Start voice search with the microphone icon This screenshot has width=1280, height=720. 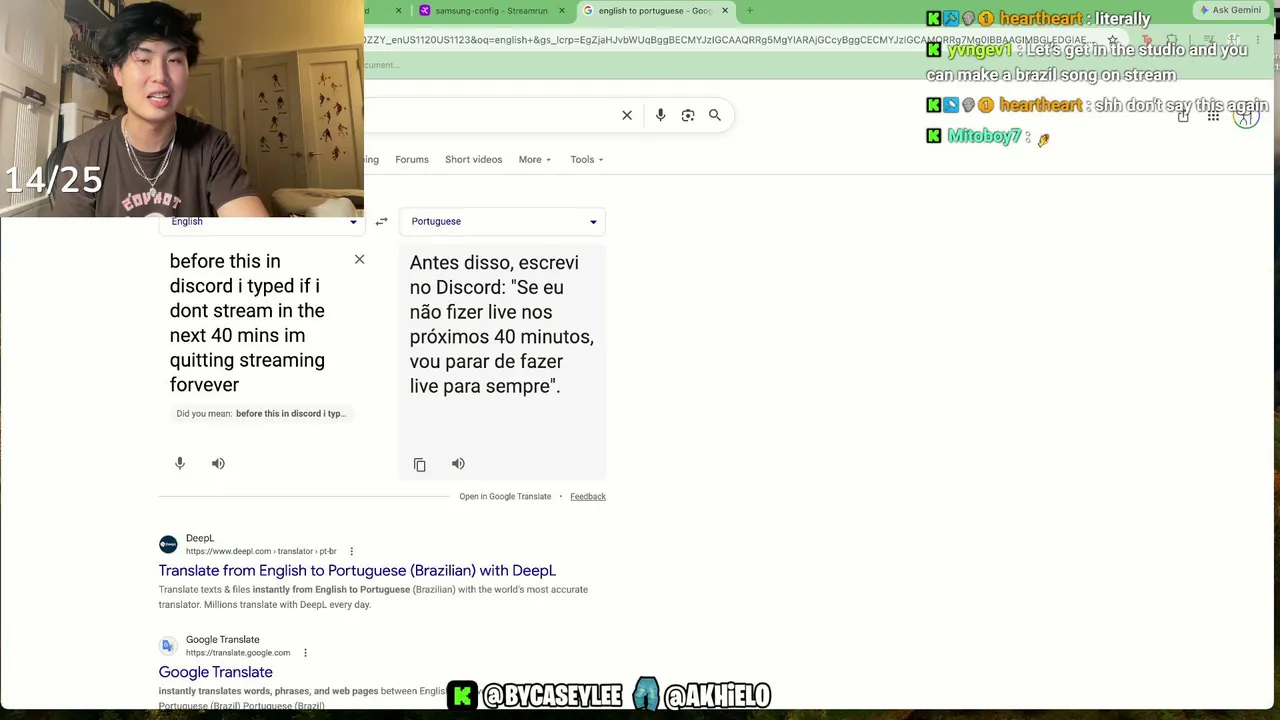(660, 115)
